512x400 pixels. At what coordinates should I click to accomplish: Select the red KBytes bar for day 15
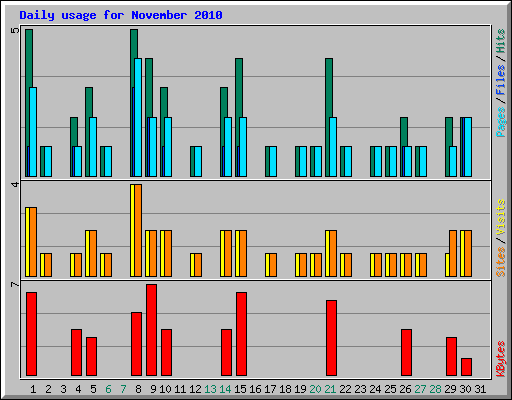[x=241, y=334]
